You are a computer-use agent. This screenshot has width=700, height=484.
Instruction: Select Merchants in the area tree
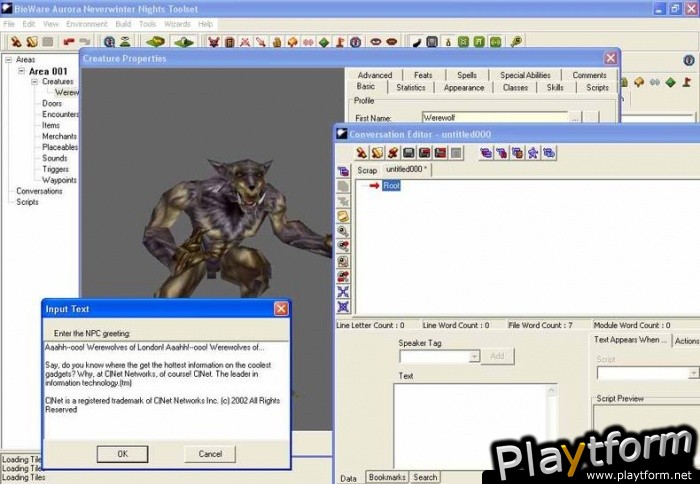point(59,136)
